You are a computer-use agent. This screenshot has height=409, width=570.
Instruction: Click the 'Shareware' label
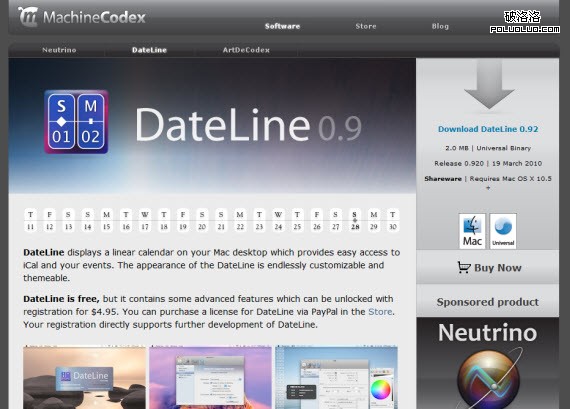point(443,179)
